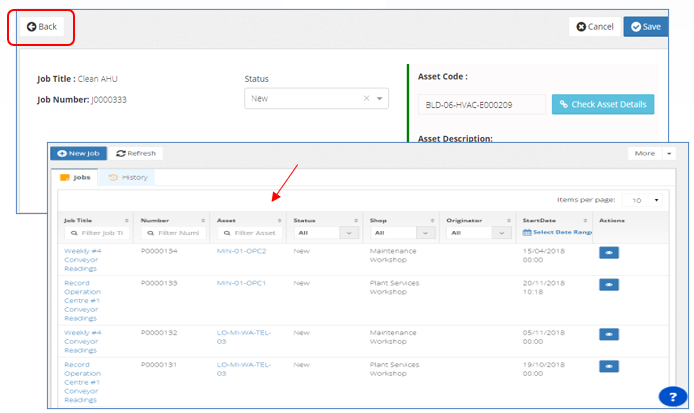The width and height of the screenshot is (694, 413).
Task: Focus the Filter Number field
Action: coord(174,233)
